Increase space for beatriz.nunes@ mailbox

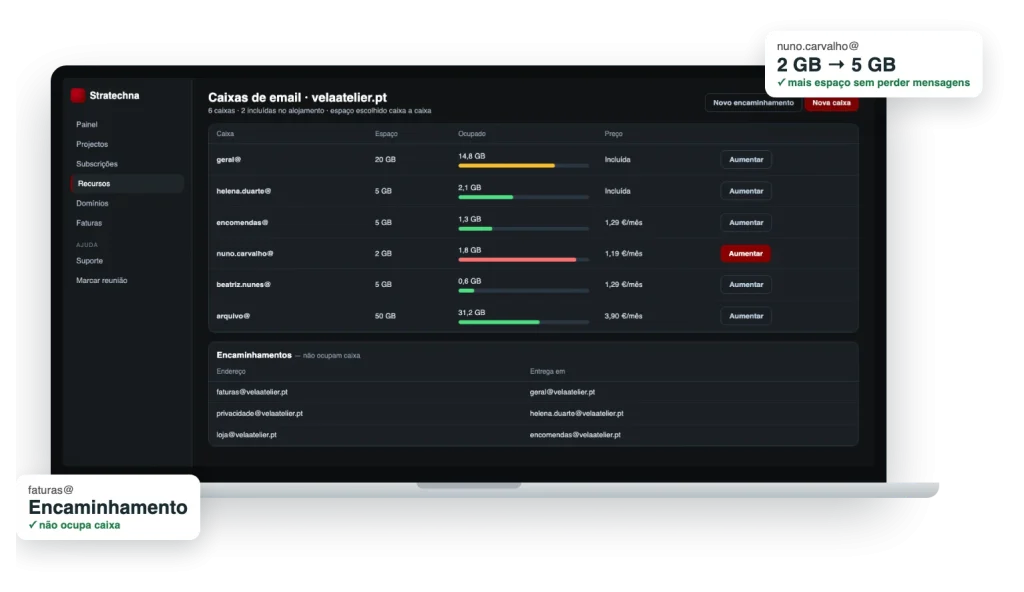coord(746,284)
